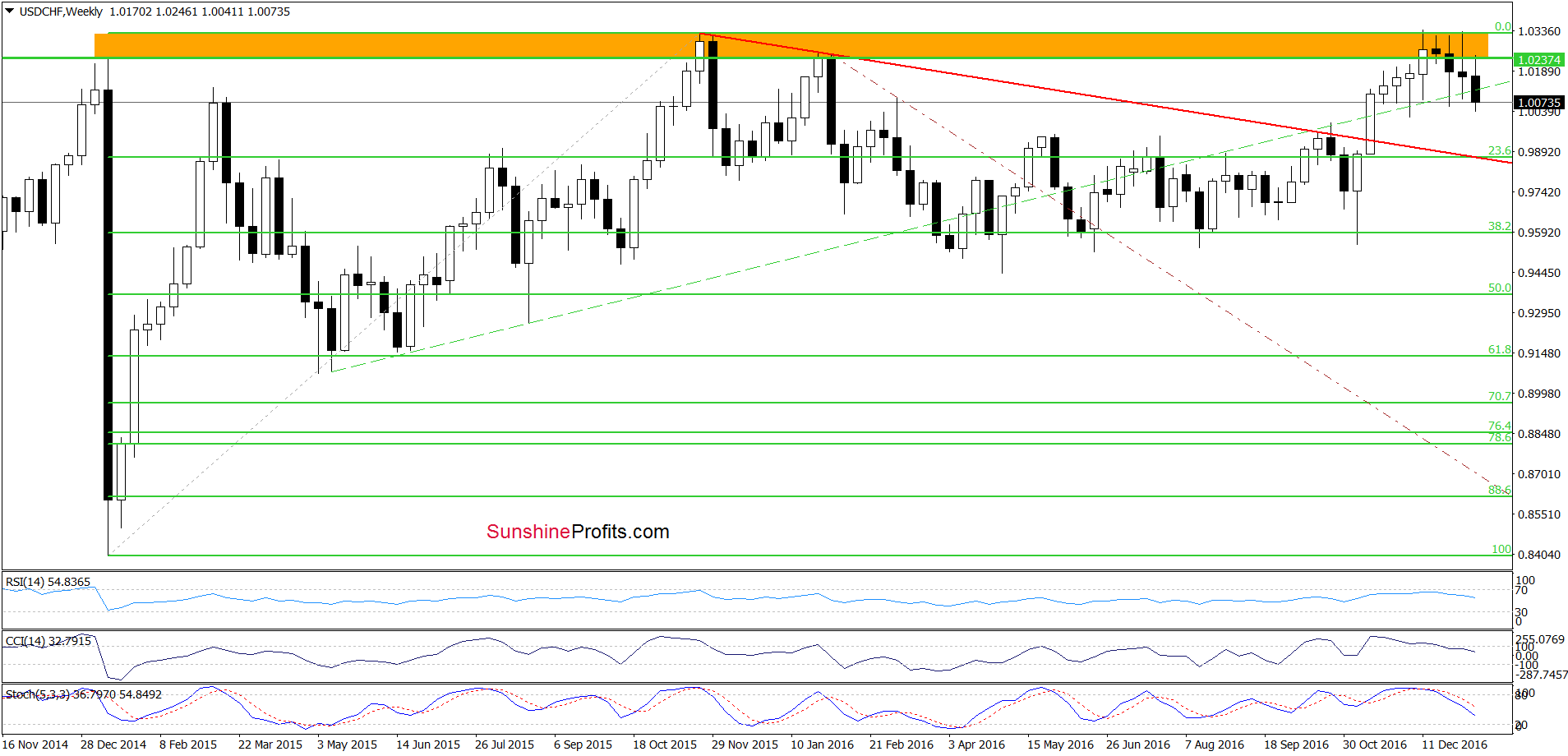Click the black 1.00735 current price label
The height and width of the screenshot is (756, 1568).
[1538, 103]
